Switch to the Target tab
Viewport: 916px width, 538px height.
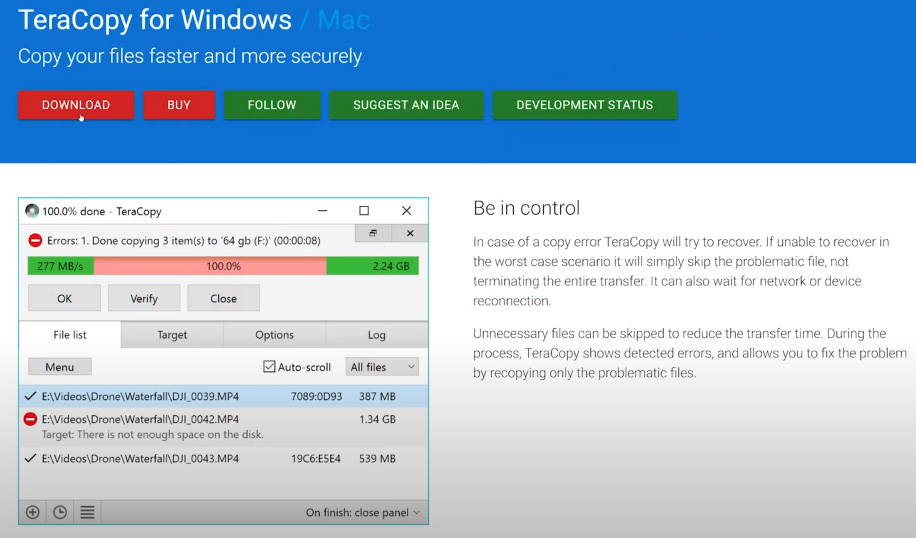[x=172, y=335]
